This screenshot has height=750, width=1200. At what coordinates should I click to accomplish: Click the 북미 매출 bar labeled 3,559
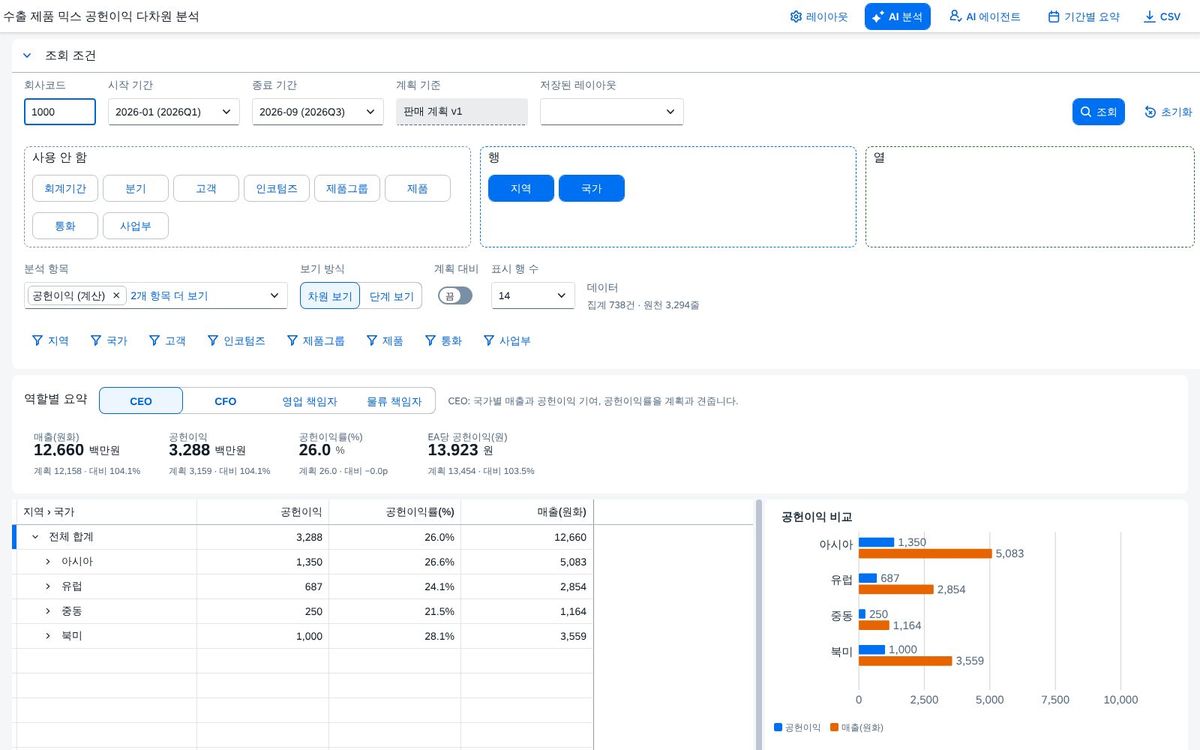click(x=905, y=660)
